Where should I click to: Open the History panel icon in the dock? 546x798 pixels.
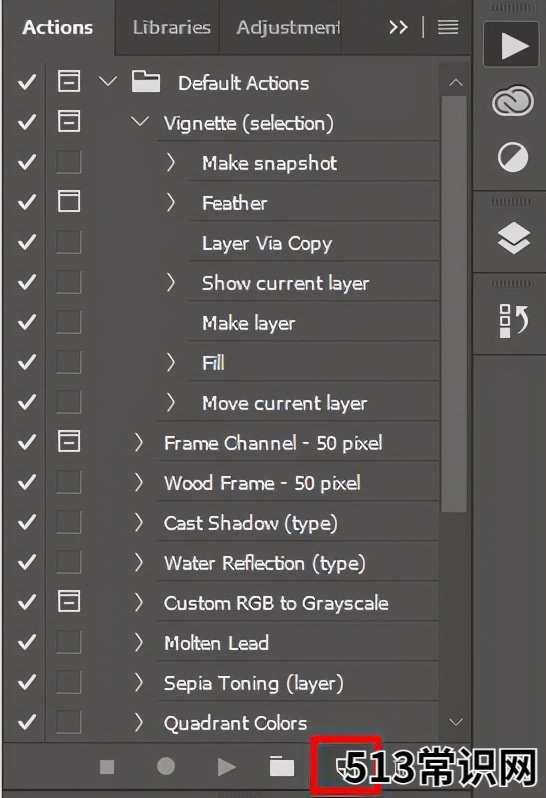pos(513,320)
